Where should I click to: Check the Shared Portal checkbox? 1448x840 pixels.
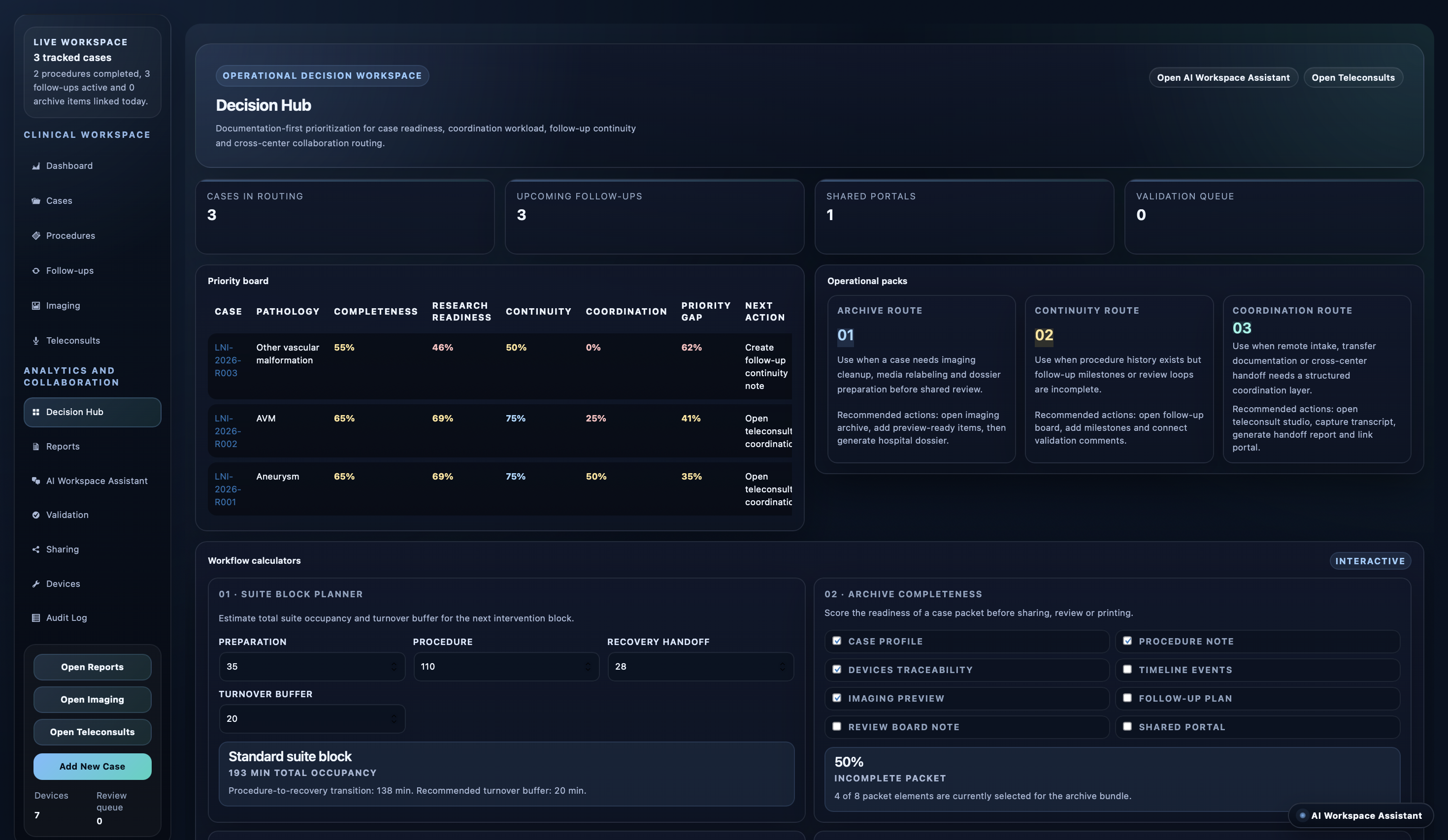[x=1127, y=727]
